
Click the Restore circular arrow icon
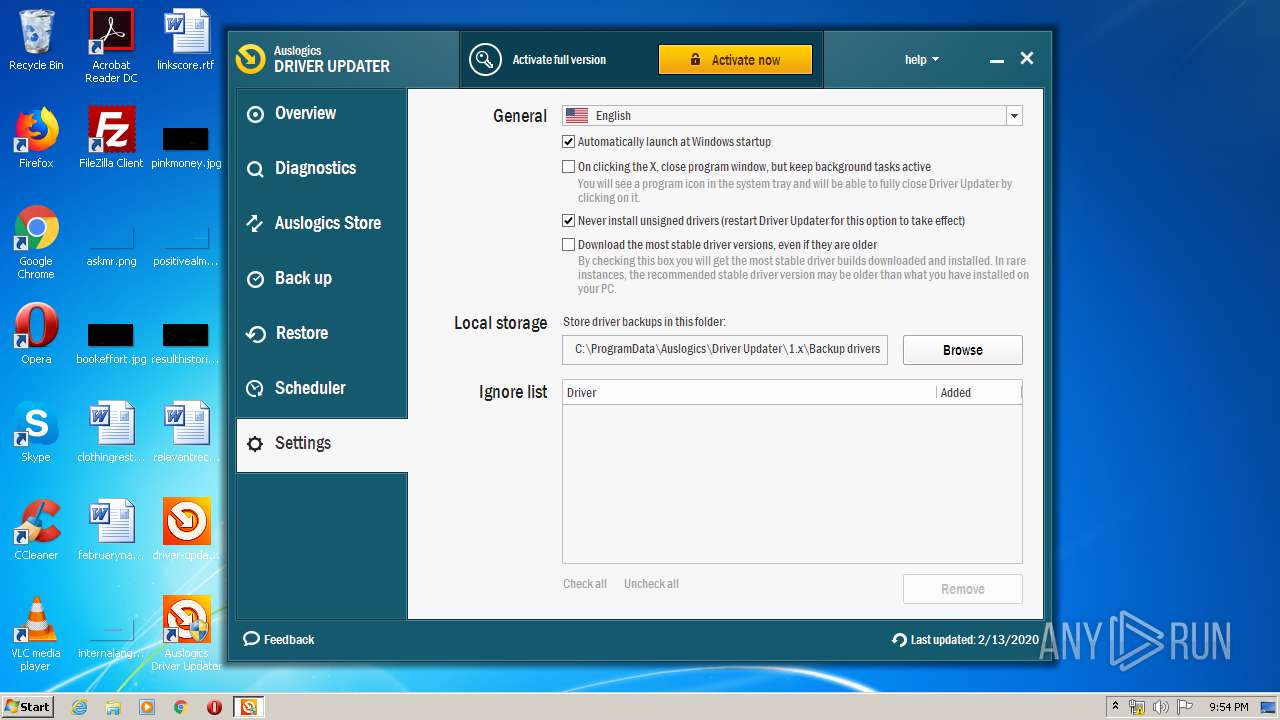(x=256, y=334)
